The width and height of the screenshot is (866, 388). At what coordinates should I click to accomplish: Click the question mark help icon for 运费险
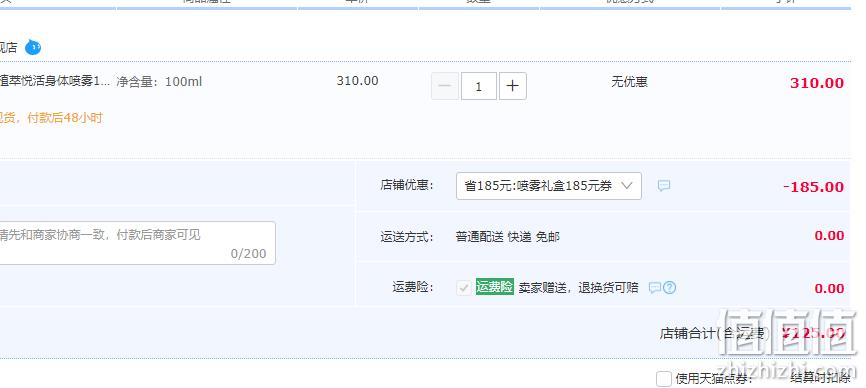(x=669, y=288)
